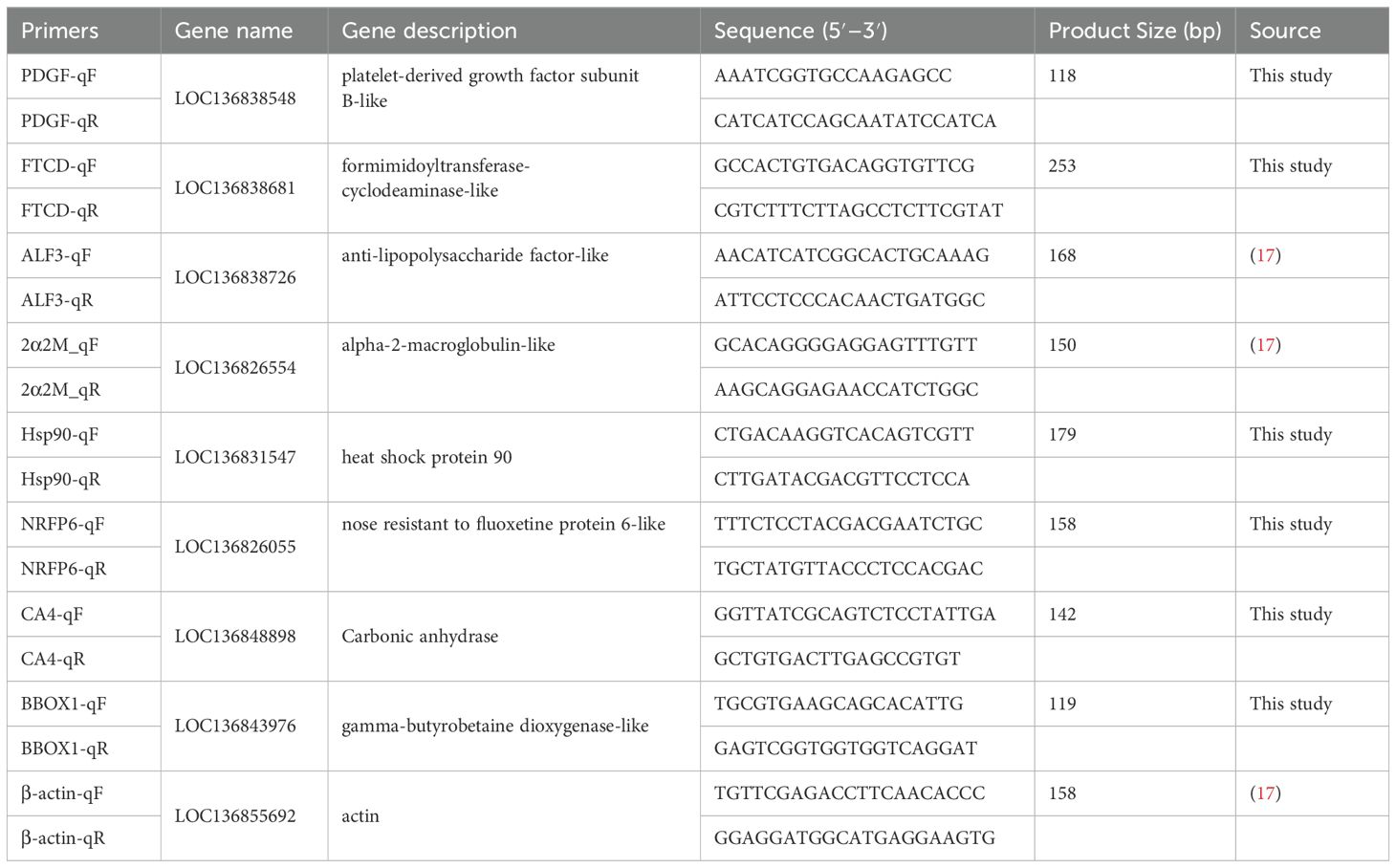Select the heat shock protein 90 description

click(x=426, y=458)
